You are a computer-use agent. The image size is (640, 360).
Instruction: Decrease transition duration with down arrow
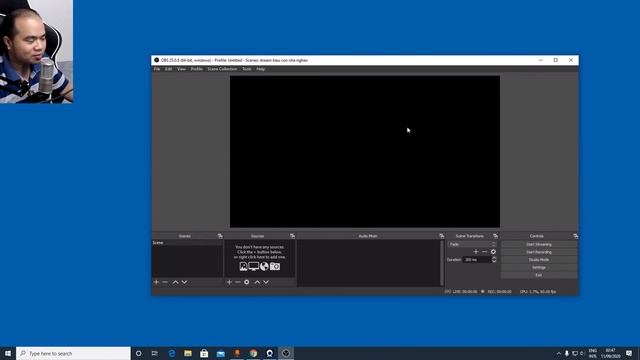[494, 261]
